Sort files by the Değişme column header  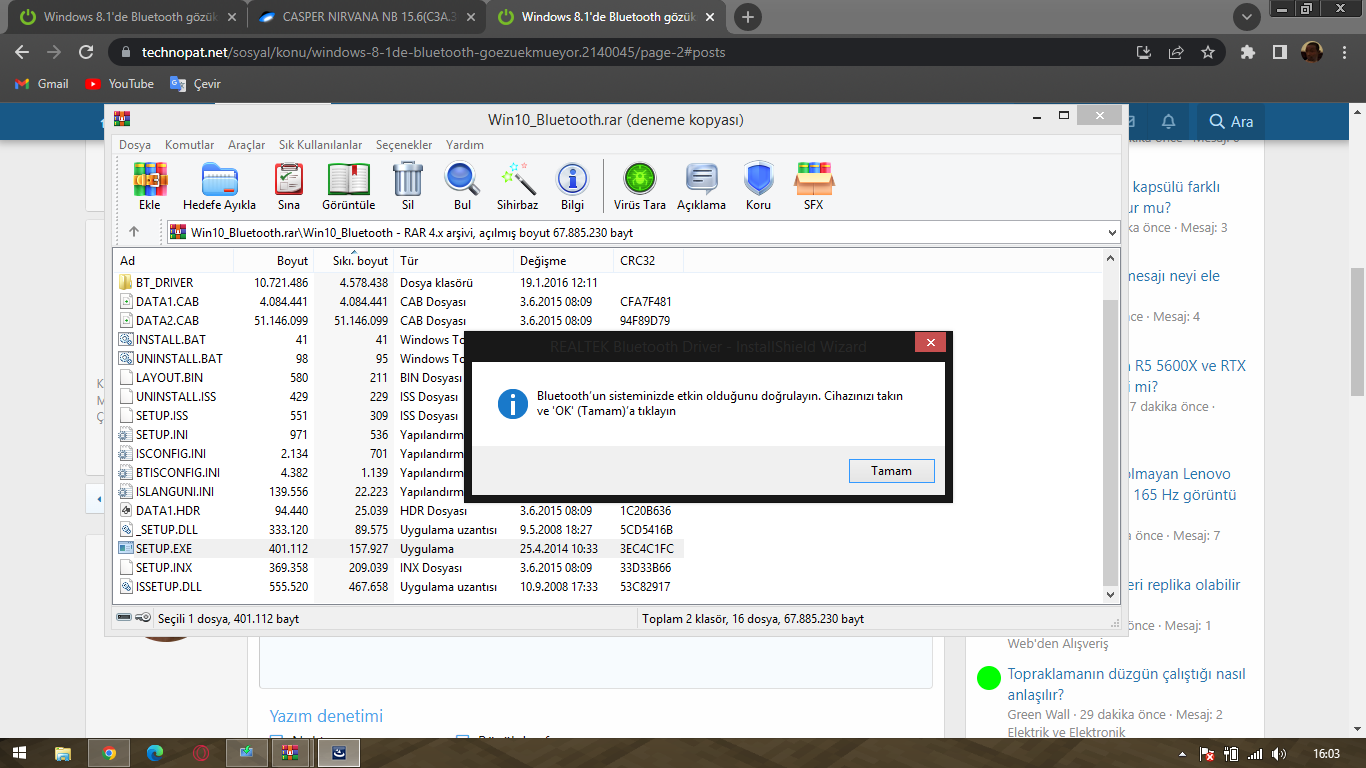(563, 261)
